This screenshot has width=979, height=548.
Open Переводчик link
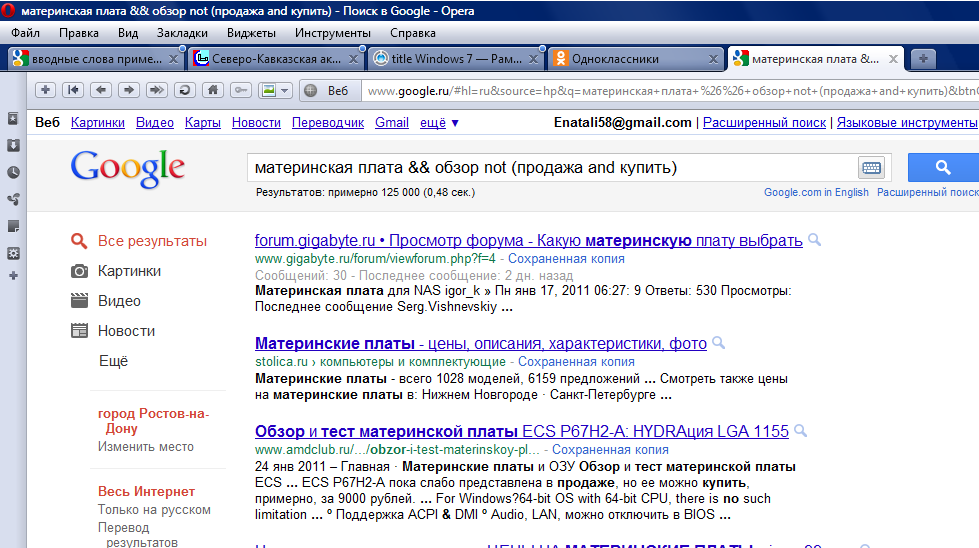click(x=328, y=122)
